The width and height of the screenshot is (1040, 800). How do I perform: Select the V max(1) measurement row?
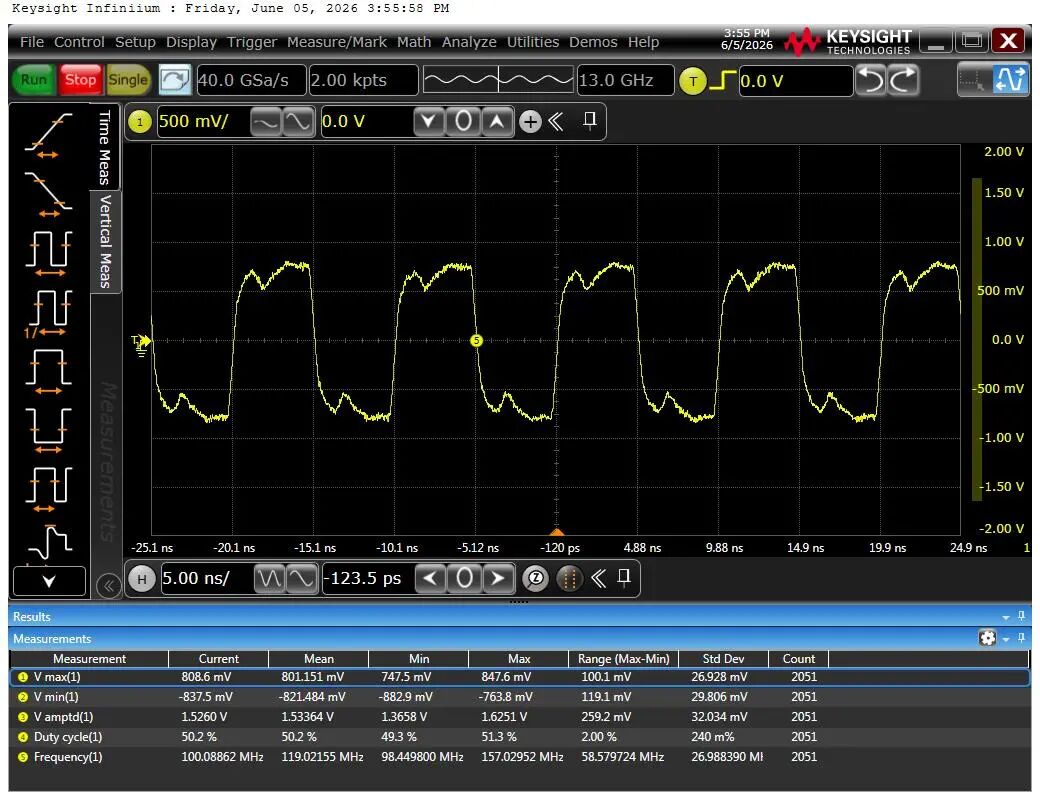click(x=519, y=677)
